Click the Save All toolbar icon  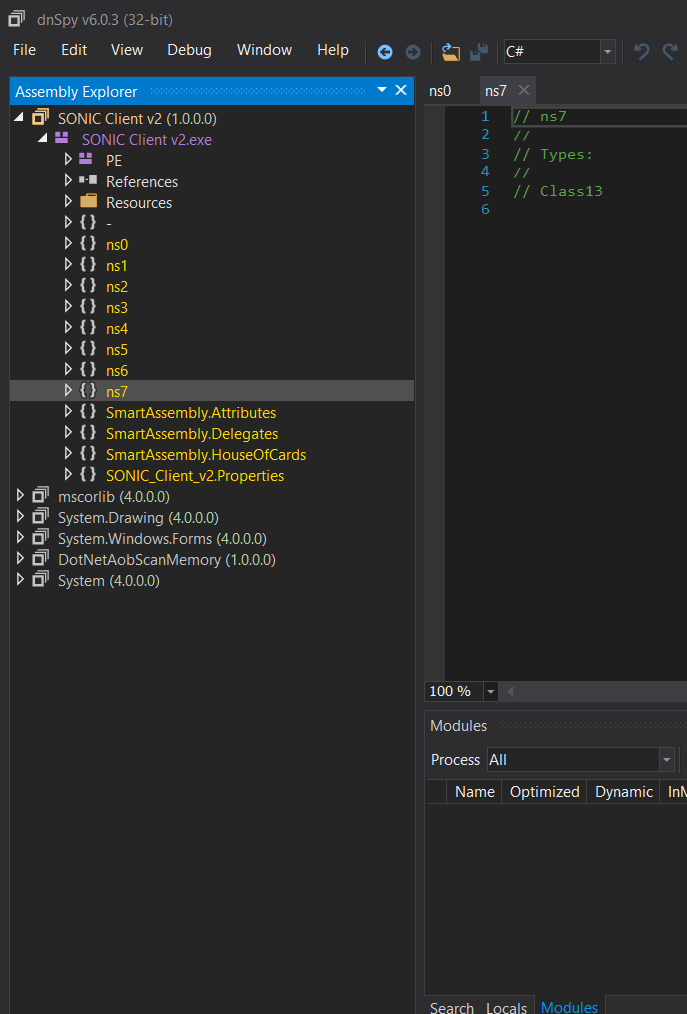pyautogui.click(x=479, y=52)
